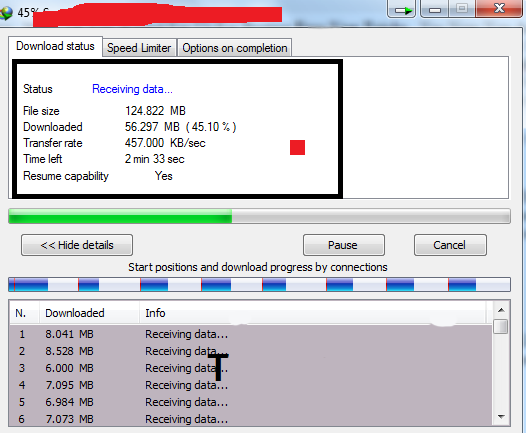The height and width of the screenshot is (433, 526).
Task: Select connection row with 7.095 MB
Action: pyautogui.click(x=251, y=385)
